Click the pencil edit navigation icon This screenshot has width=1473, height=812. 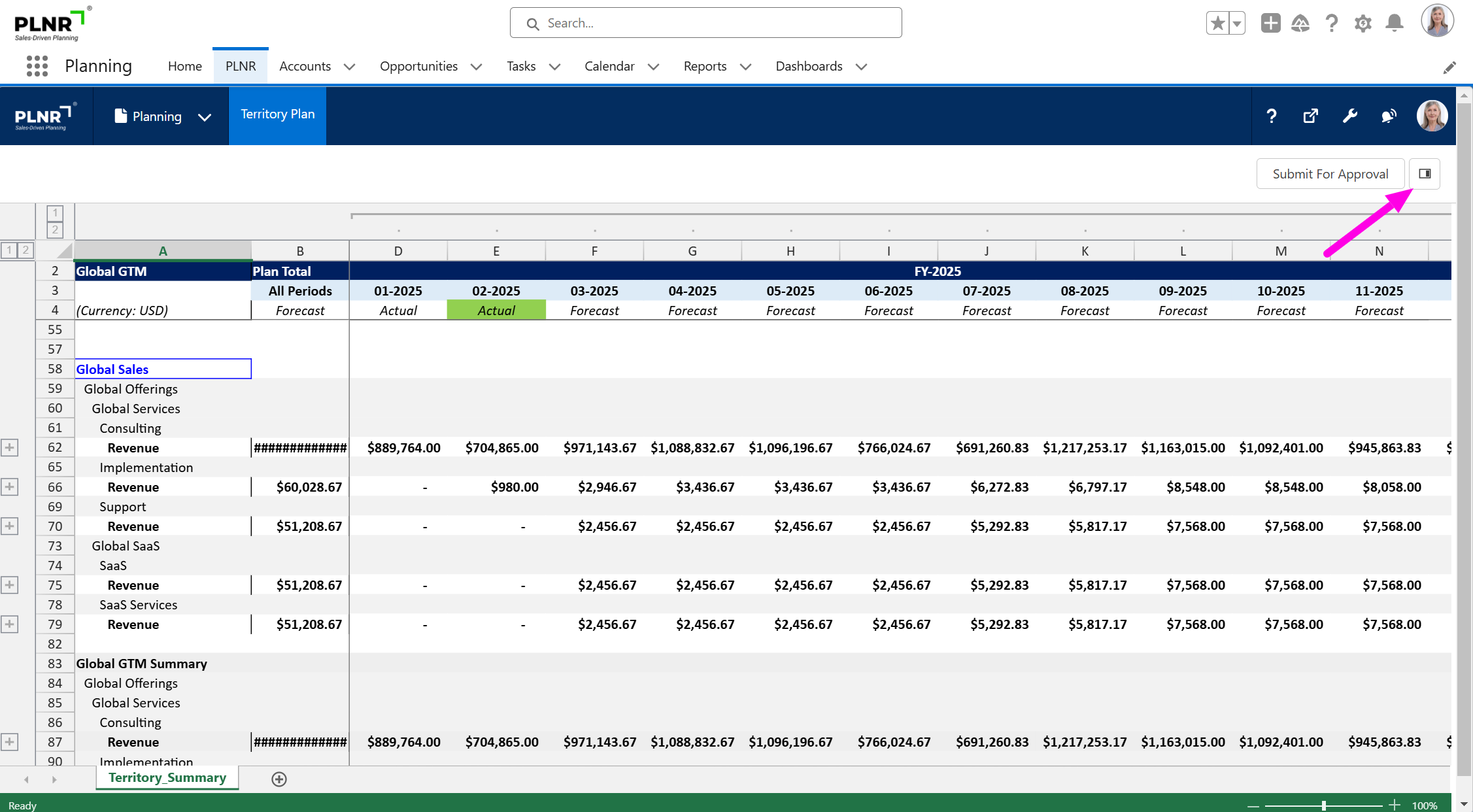click(x=1449, y=67)
